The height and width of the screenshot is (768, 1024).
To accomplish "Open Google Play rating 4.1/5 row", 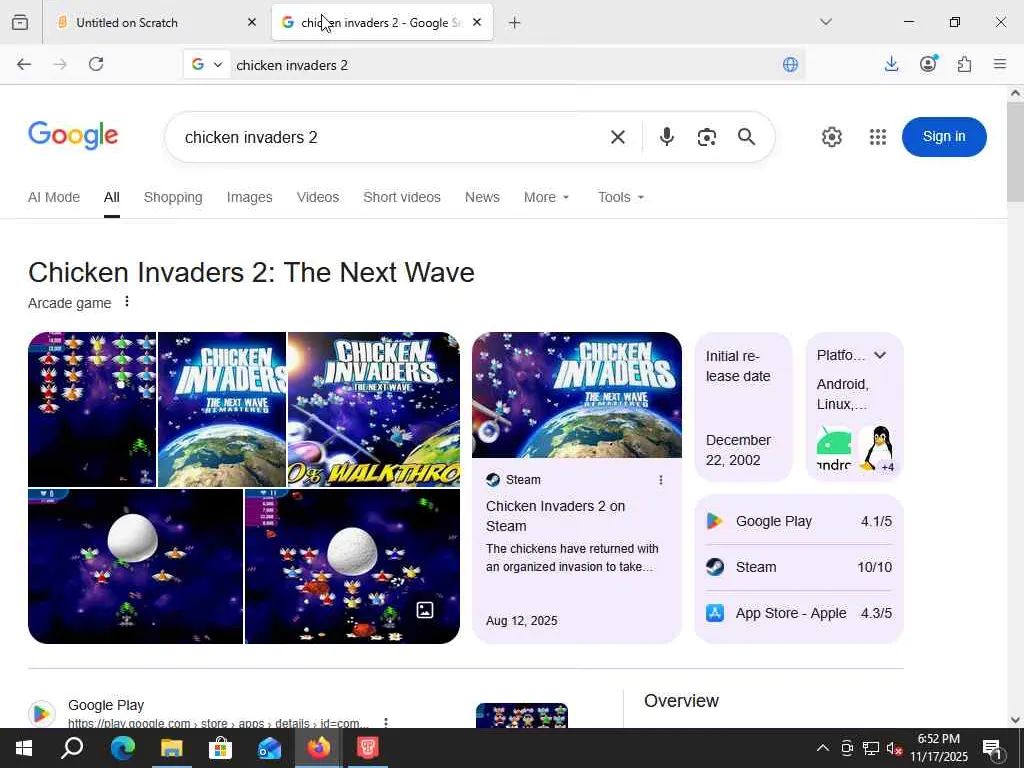I will (799, 521).
